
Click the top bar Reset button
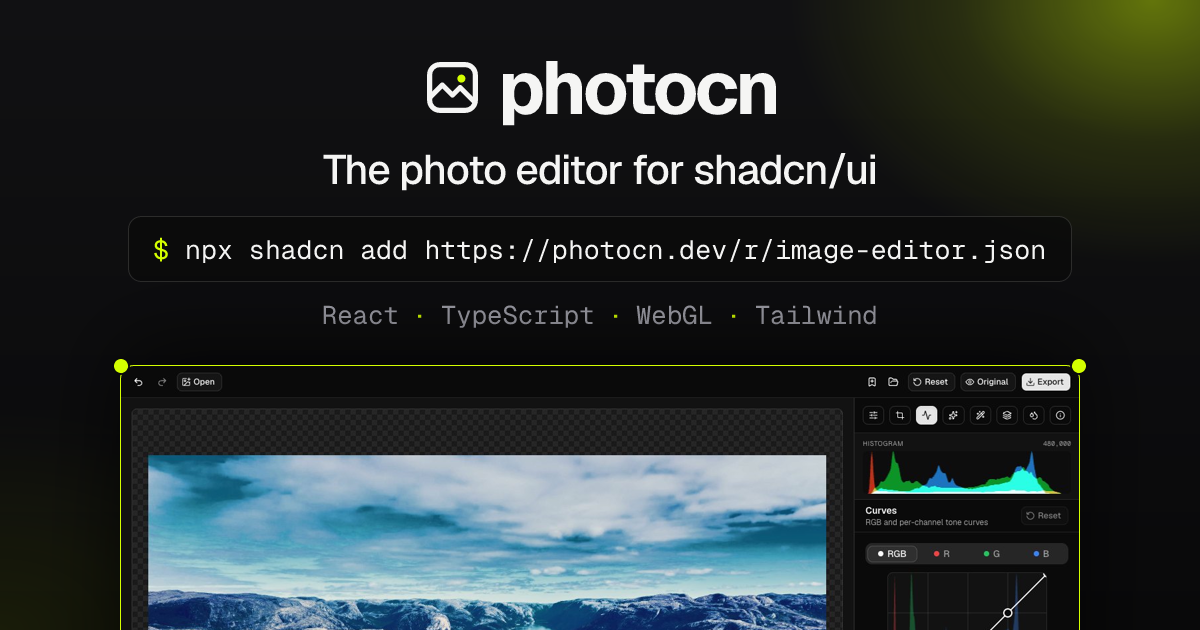(x=931, y=382)
